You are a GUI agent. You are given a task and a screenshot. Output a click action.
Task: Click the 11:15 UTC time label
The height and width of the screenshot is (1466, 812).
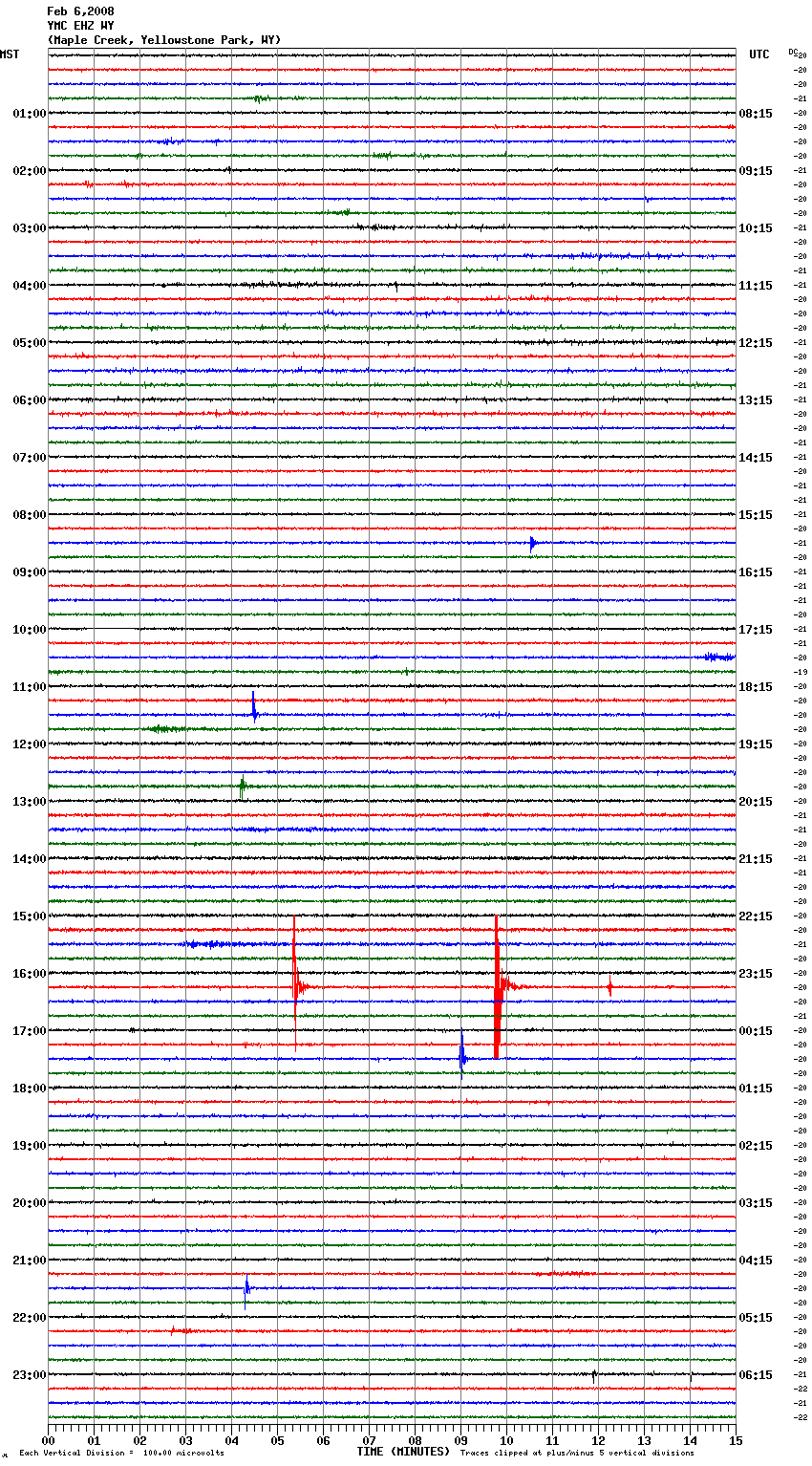coord(756,286)
